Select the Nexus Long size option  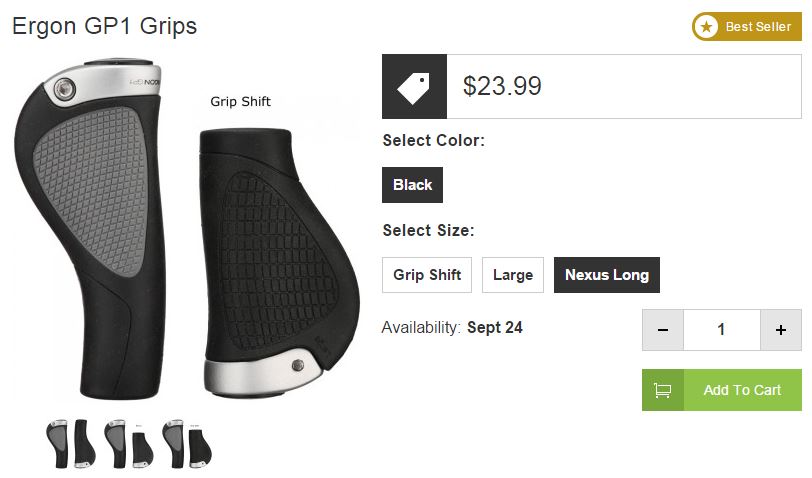pos(606,275)
